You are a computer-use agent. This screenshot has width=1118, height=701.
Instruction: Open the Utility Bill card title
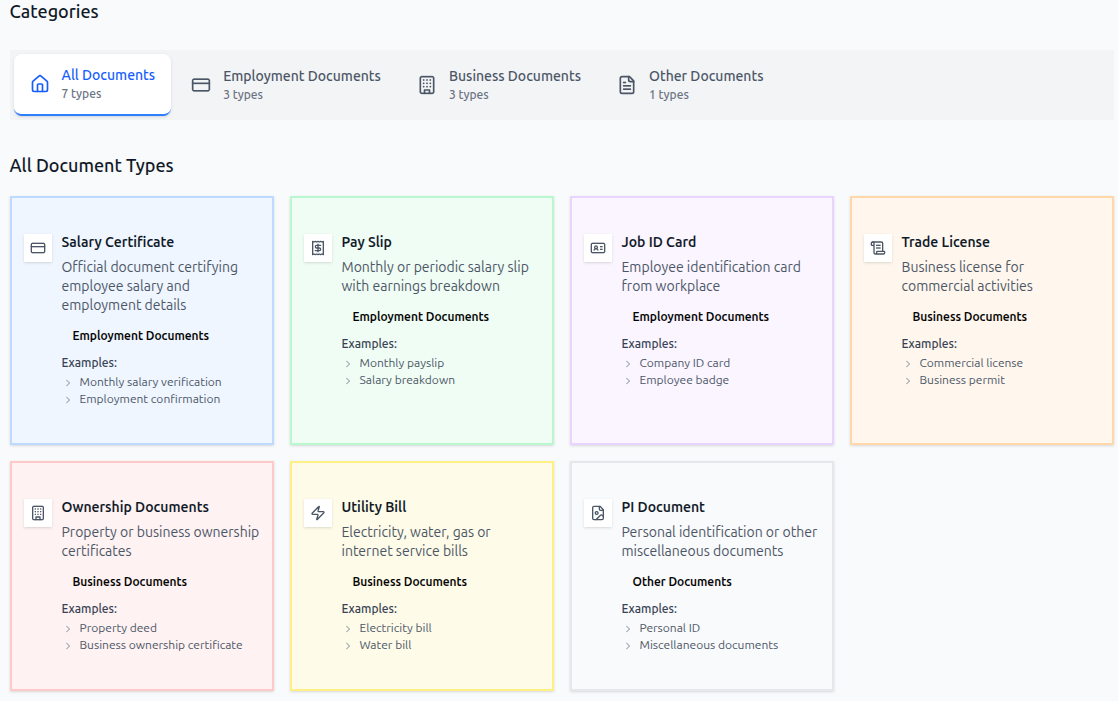pos(374,507)
